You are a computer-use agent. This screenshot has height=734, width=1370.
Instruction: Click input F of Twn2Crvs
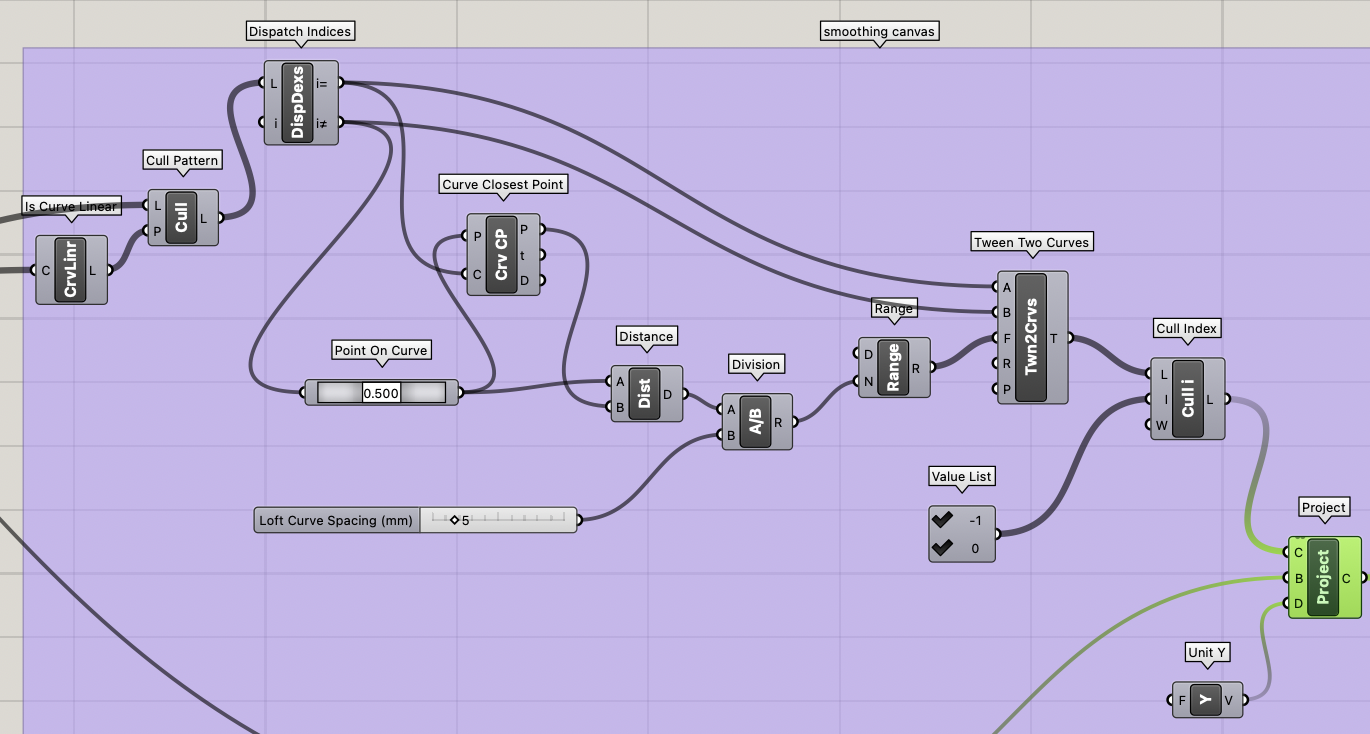click(x=1006, y=338)
